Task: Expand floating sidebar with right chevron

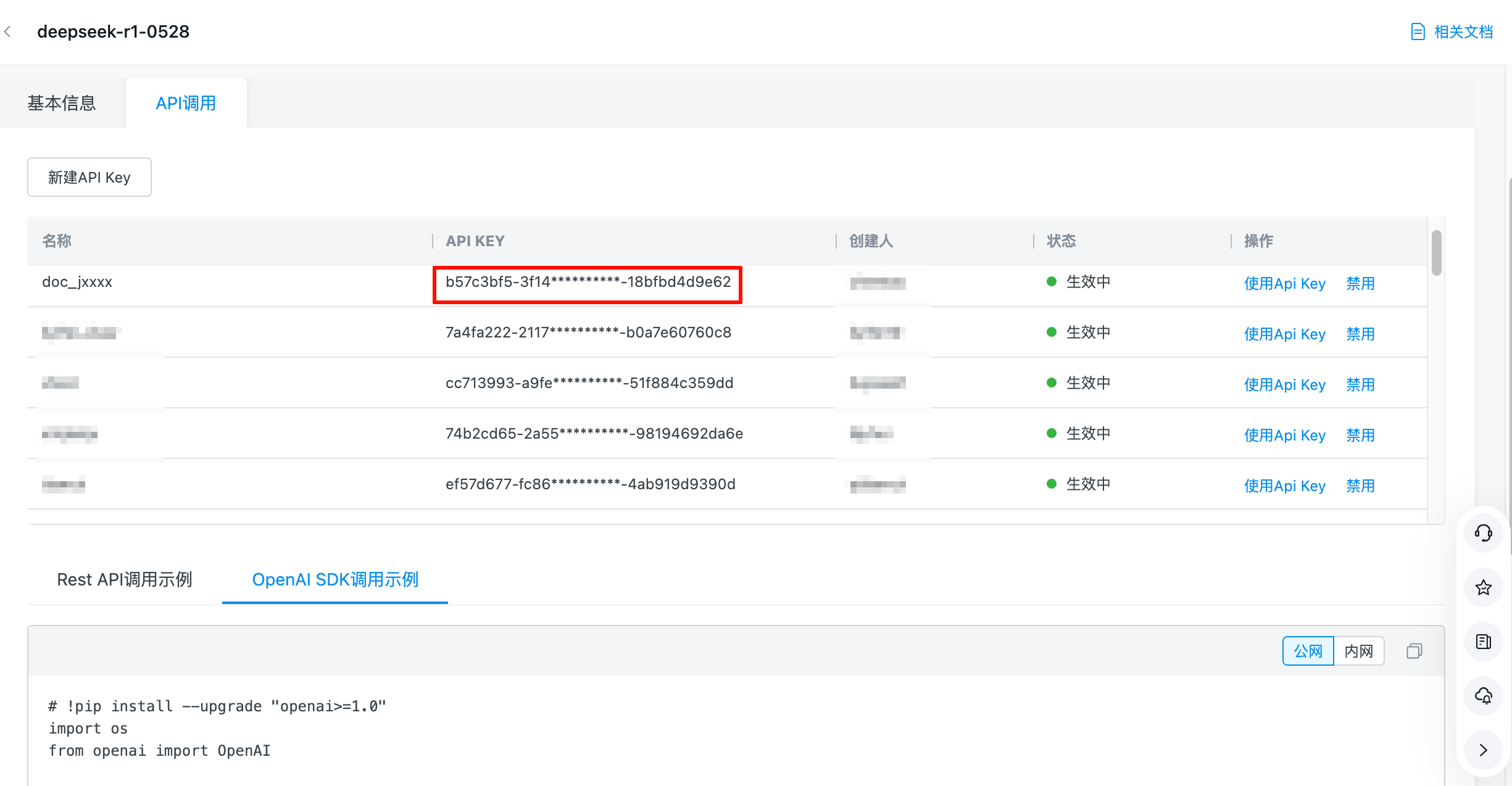Action: [x=1484, y=750]
